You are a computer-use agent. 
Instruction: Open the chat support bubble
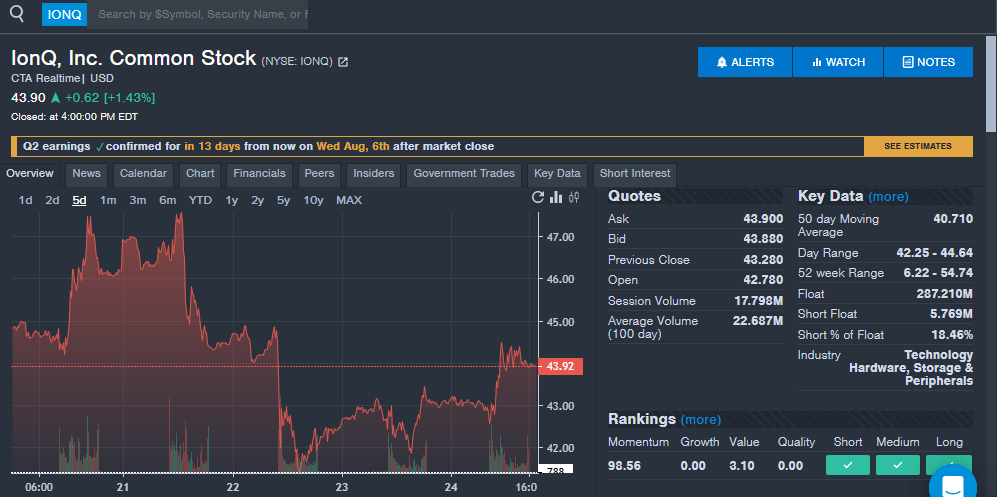(953, 487)
